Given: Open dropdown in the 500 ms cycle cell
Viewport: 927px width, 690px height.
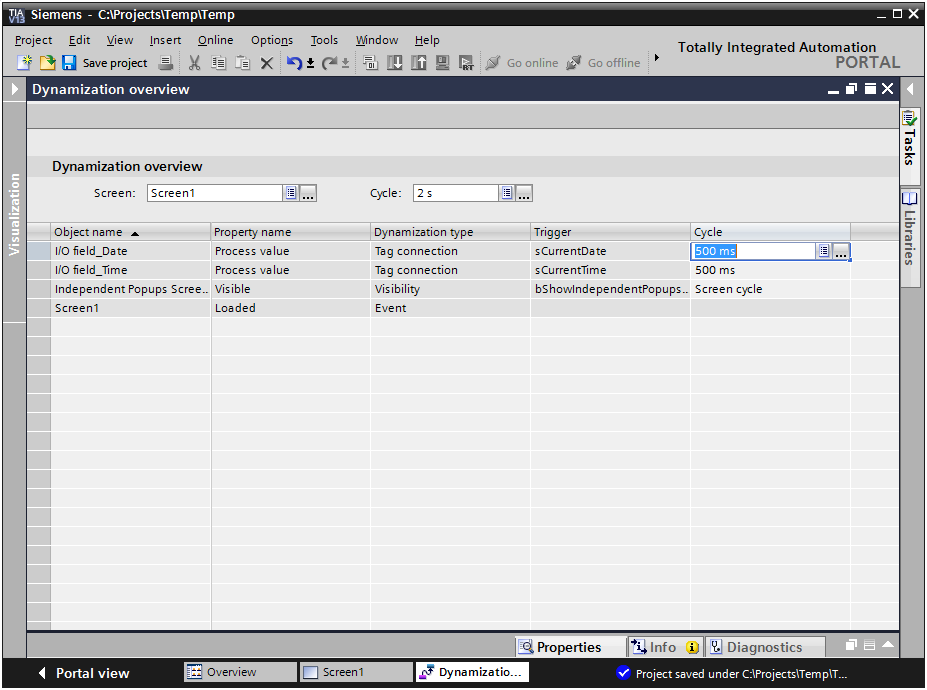Looking at the screenshot, I should click(x=824, y=251).
